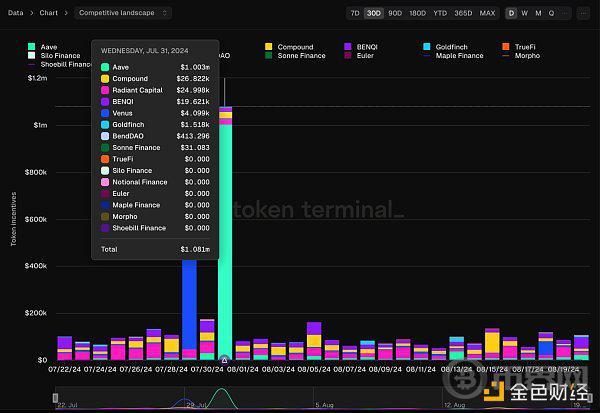
Task: Switch to 90D time range
Action: (395, 13)
